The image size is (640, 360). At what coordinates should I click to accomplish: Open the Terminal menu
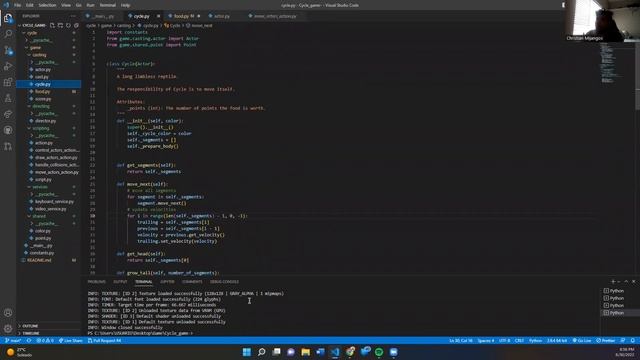(107, 5)
